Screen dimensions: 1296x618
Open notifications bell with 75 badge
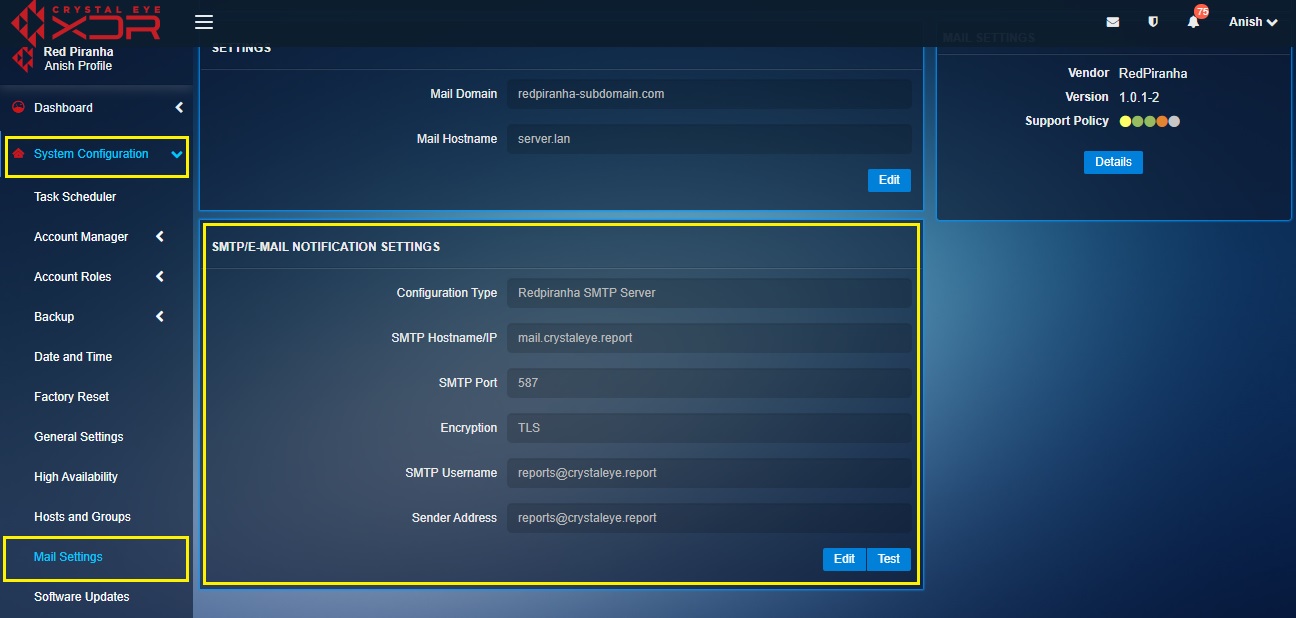[1195, 20]
